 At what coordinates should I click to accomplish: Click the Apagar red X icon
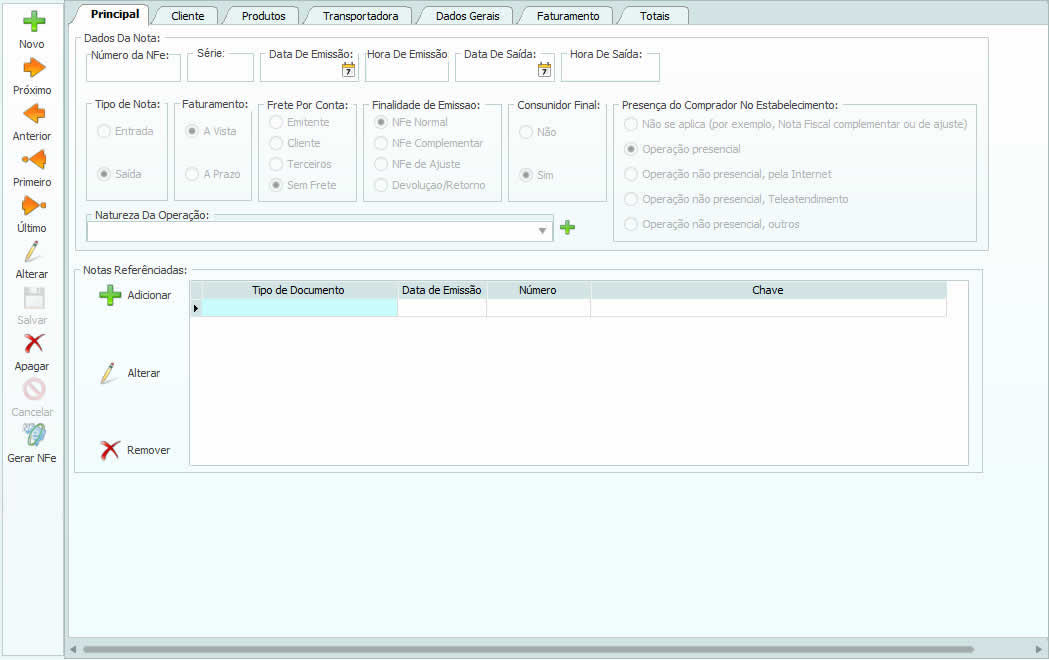(33, 344)
